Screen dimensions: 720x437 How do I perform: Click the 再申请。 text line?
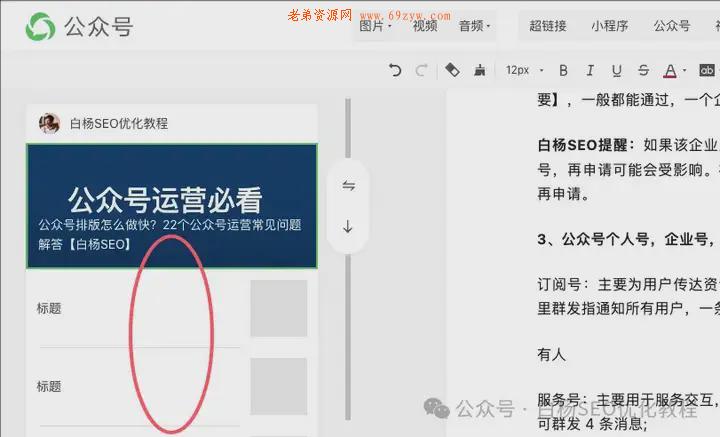click(563, 194)
